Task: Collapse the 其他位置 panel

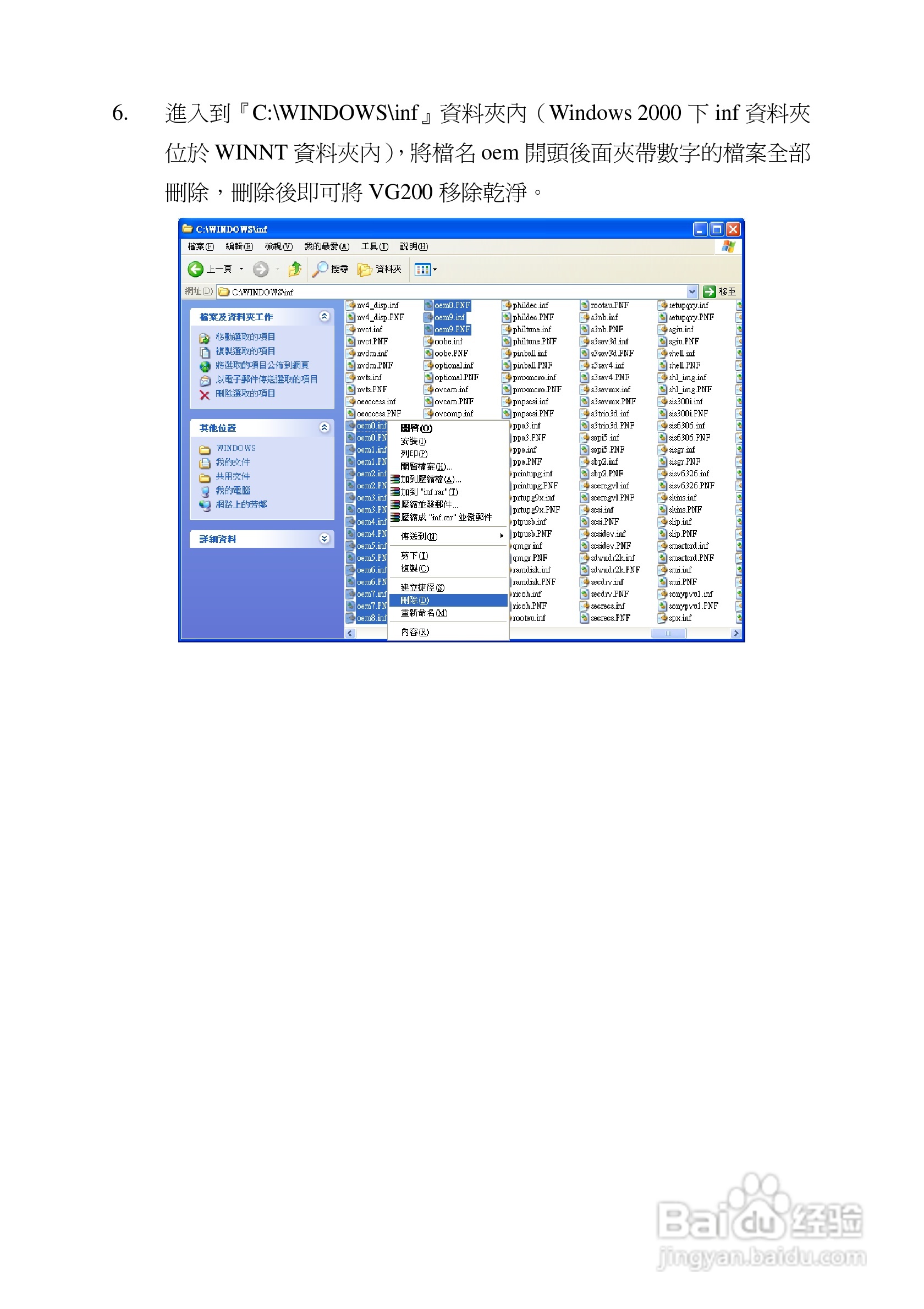Action: [324, 427]
